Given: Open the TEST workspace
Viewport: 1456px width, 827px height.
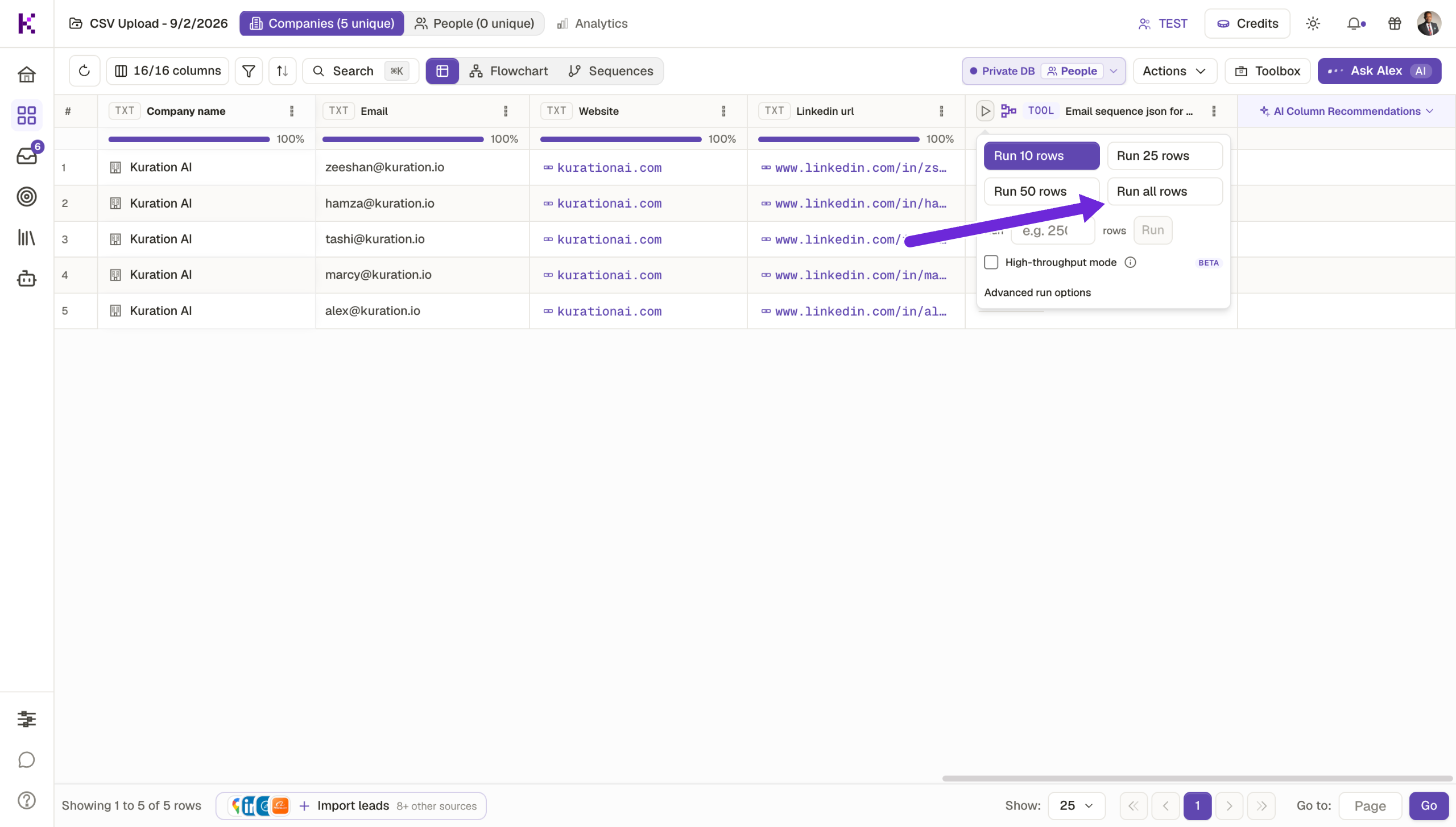Looking at the screenshot, I should point(1163,23).
